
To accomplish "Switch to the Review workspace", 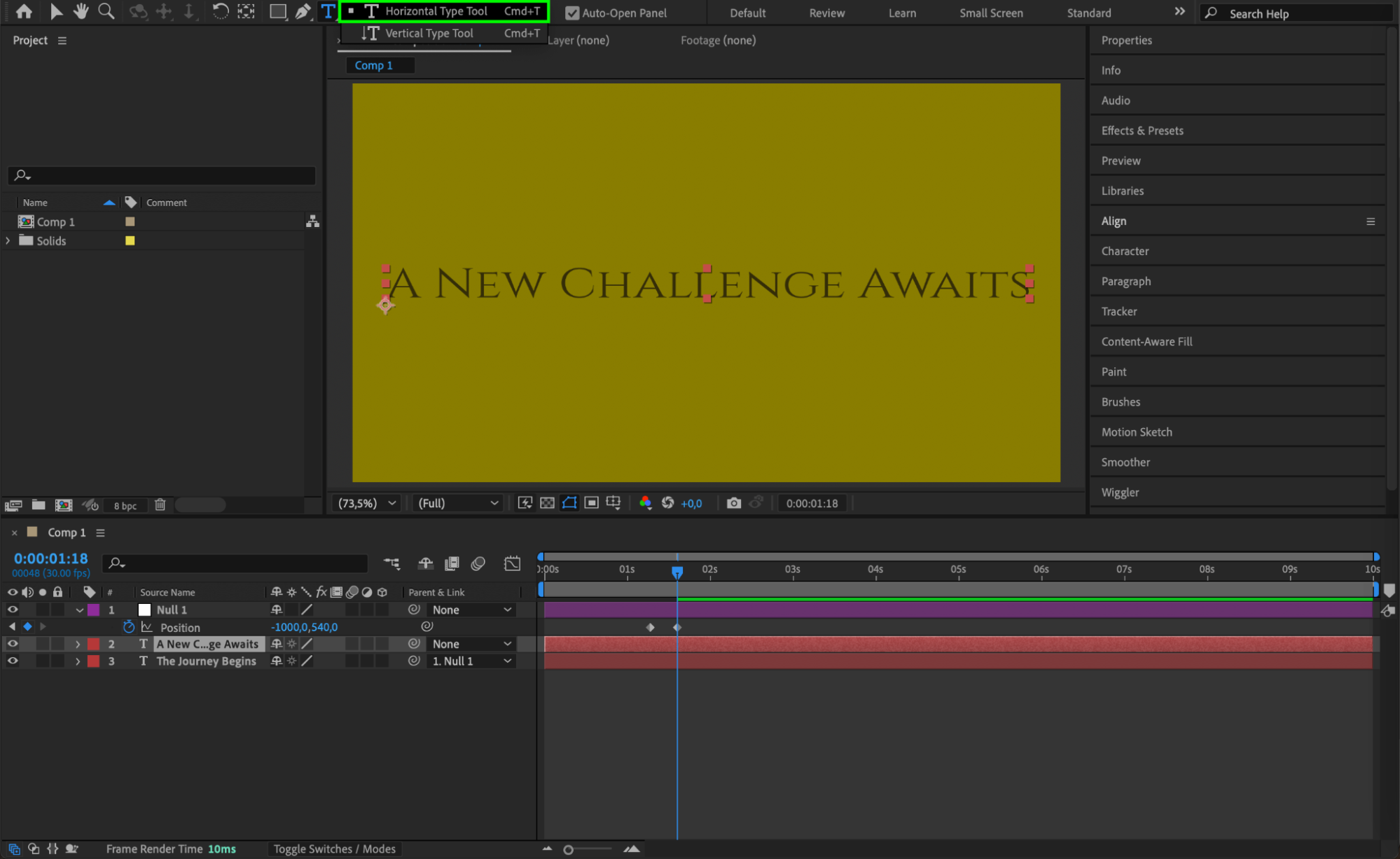I will tap(826, 13).
